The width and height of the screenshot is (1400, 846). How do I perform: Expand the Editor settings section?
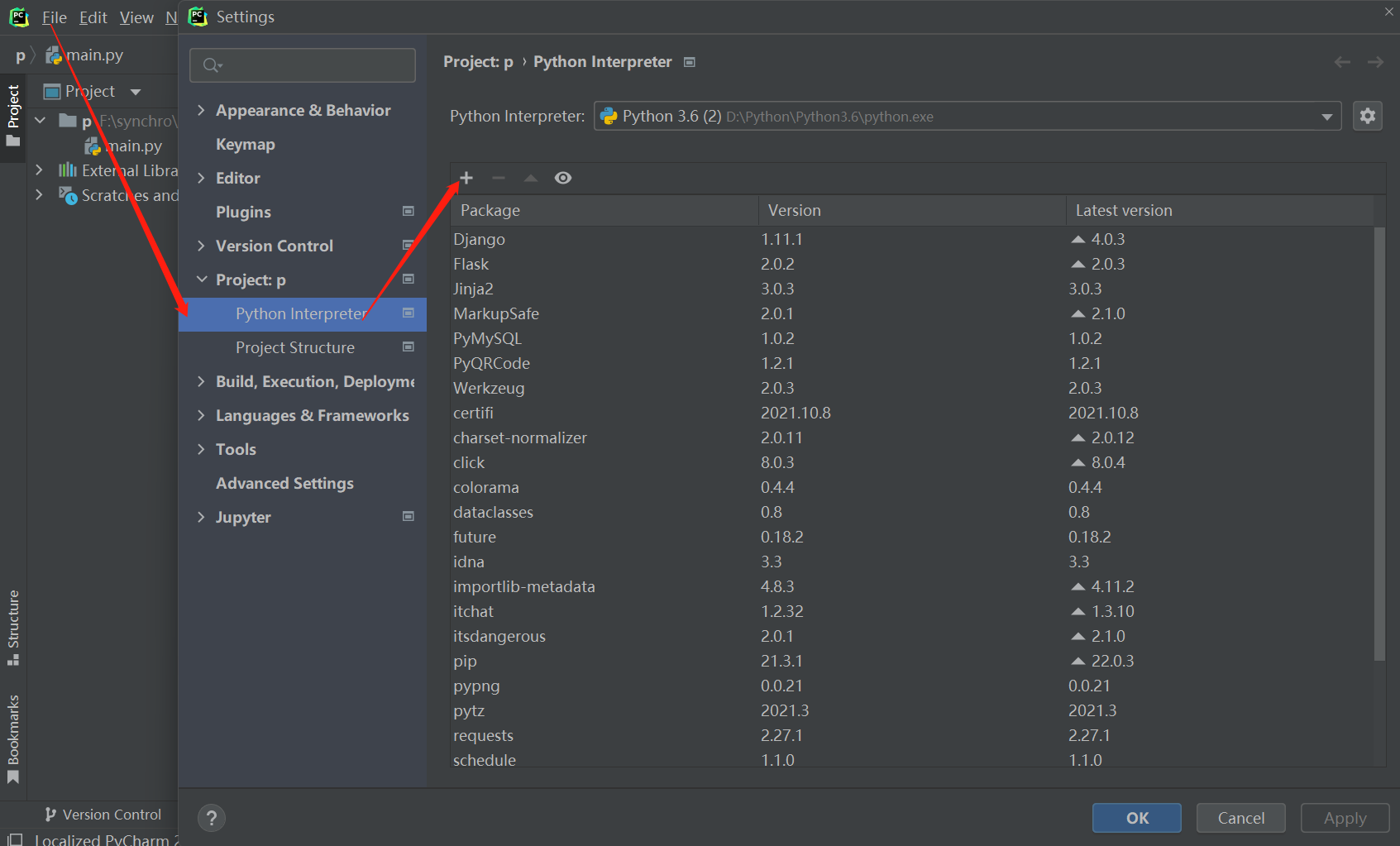201,178
